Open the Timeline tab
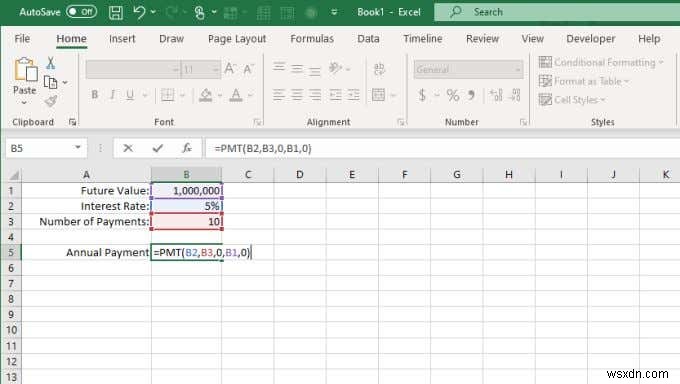This screenshot has width=680, height=384. click(x=422, y=39)
